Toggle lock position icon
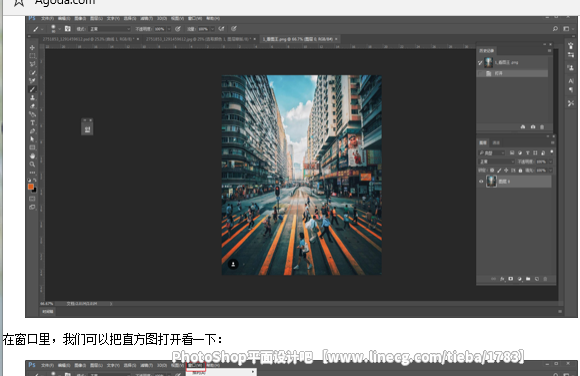580x376 pixels. [x=506, y=170]
